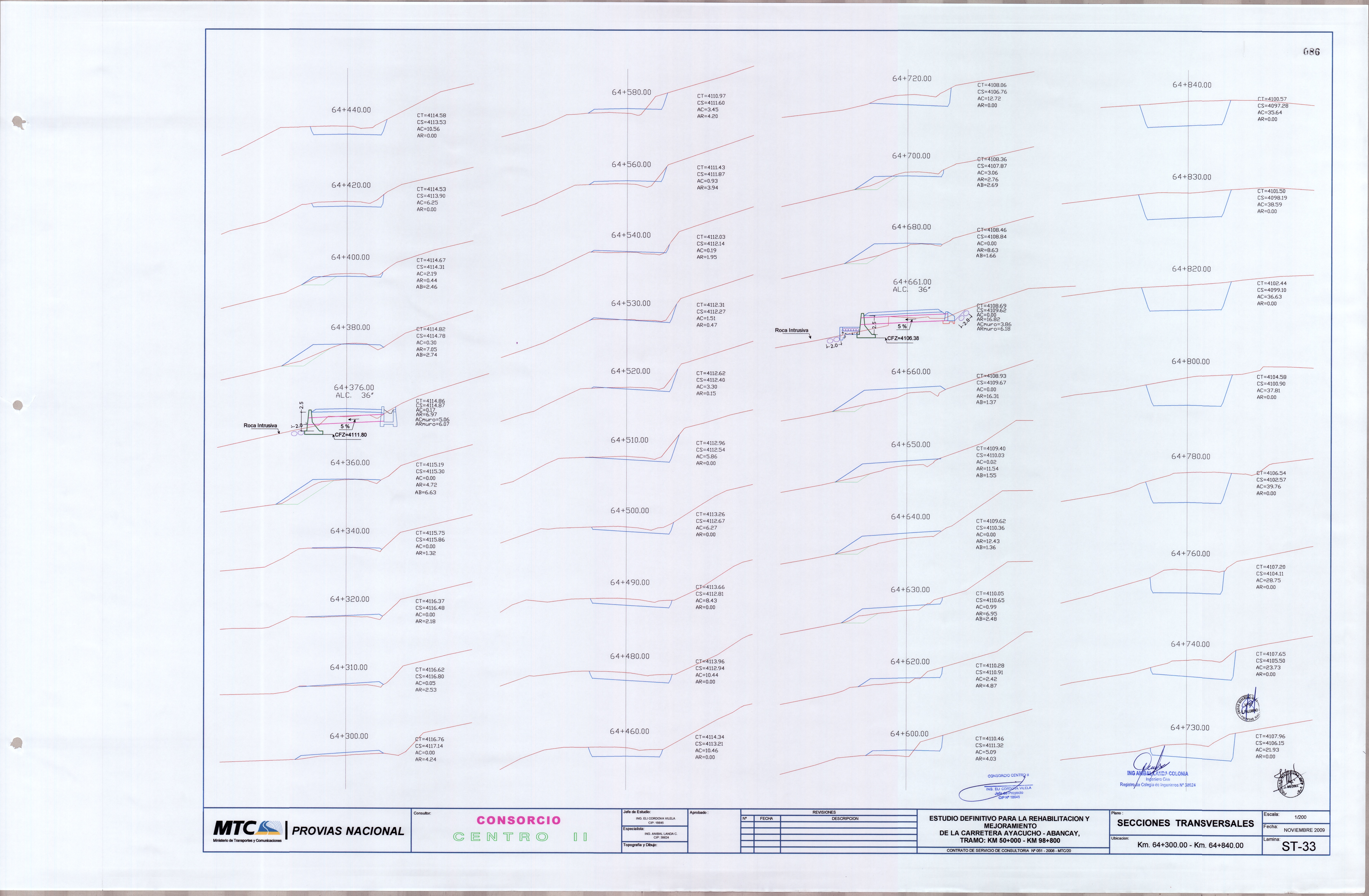Click the station label 64+460.00
The width and height of the screenshot is (1369, 896).
click(629, 732)
